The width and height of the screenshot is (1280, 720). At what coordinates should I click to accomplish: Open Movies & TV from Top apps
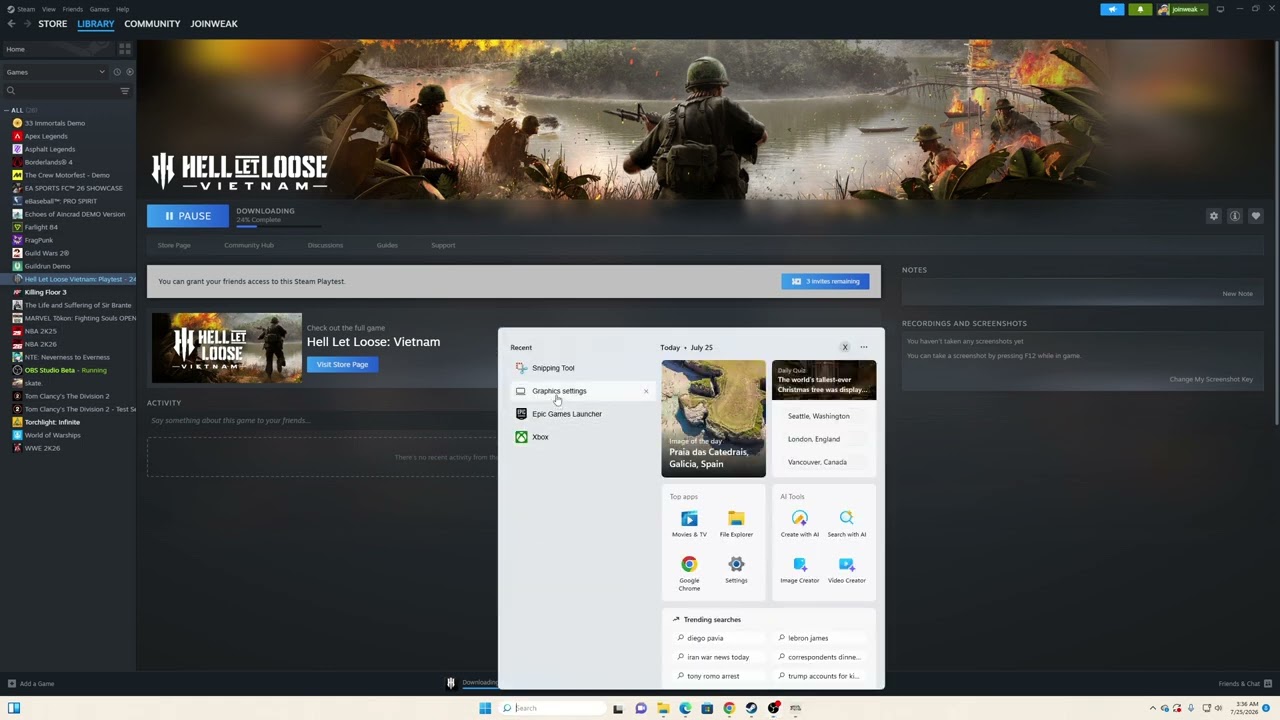(689, 523)
